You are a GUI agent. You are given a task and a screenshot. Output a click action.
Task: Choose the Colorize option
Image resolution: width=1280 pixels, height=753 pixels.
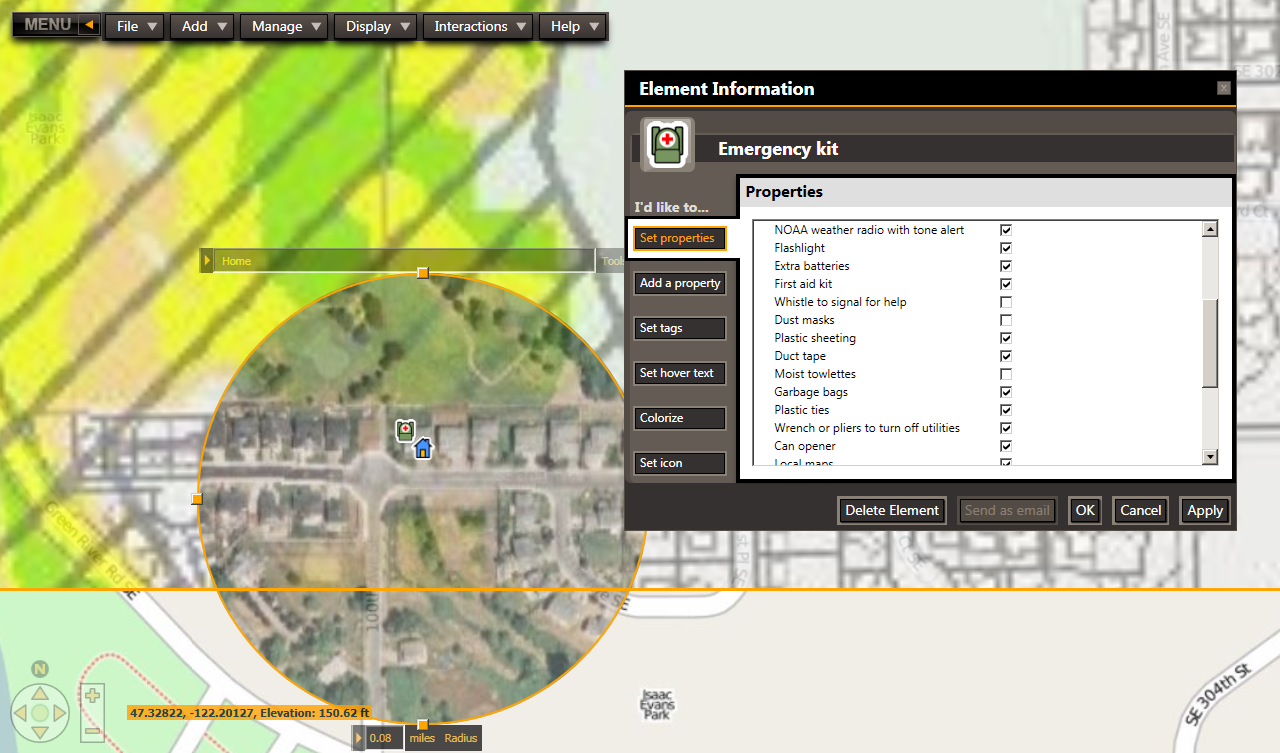coord(680,418)
